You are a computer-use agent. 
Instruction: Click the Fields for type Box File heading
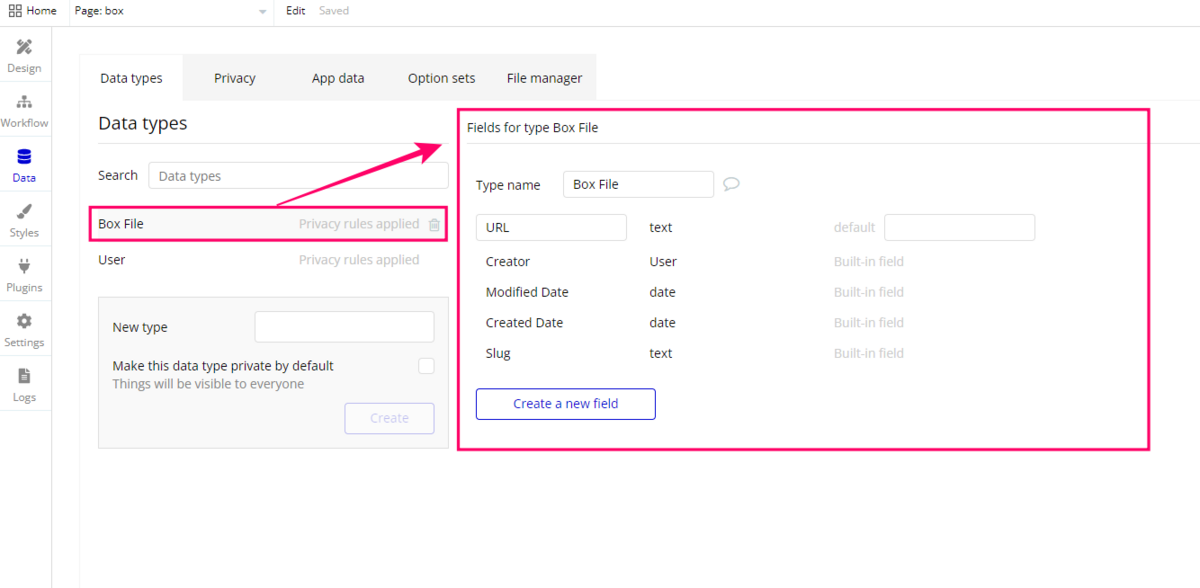[x=533, y=128]
